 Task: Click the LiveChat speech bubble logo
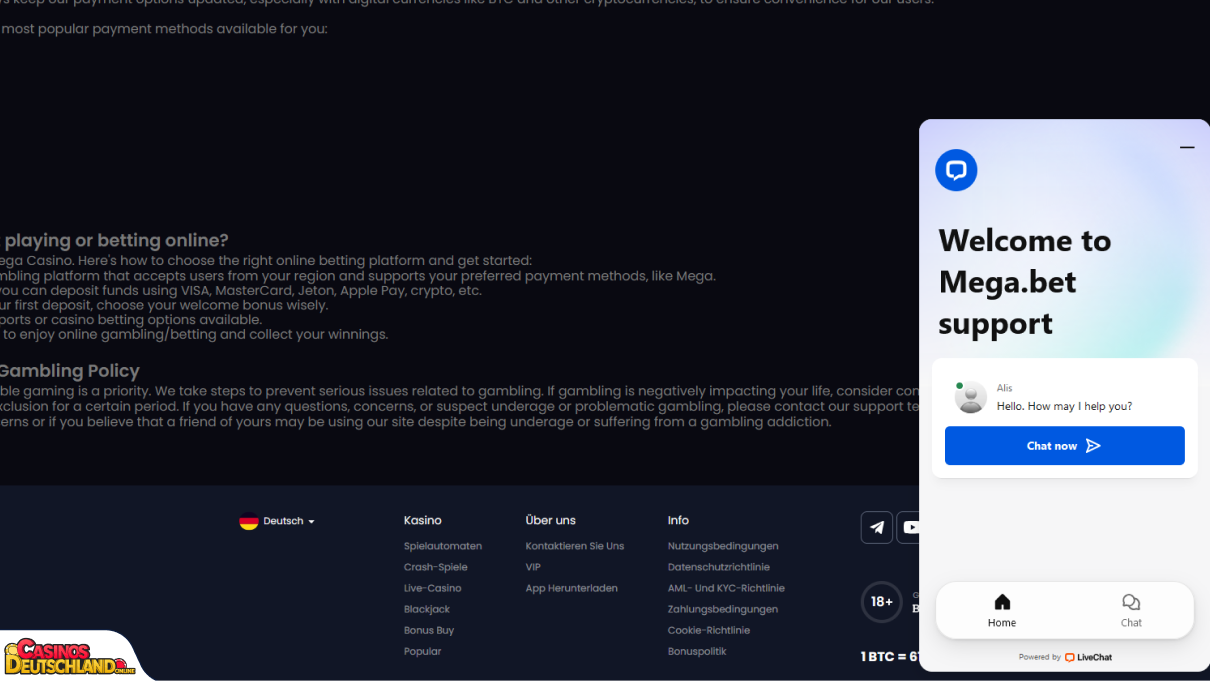pyautogui.click(x=956, y=170)
